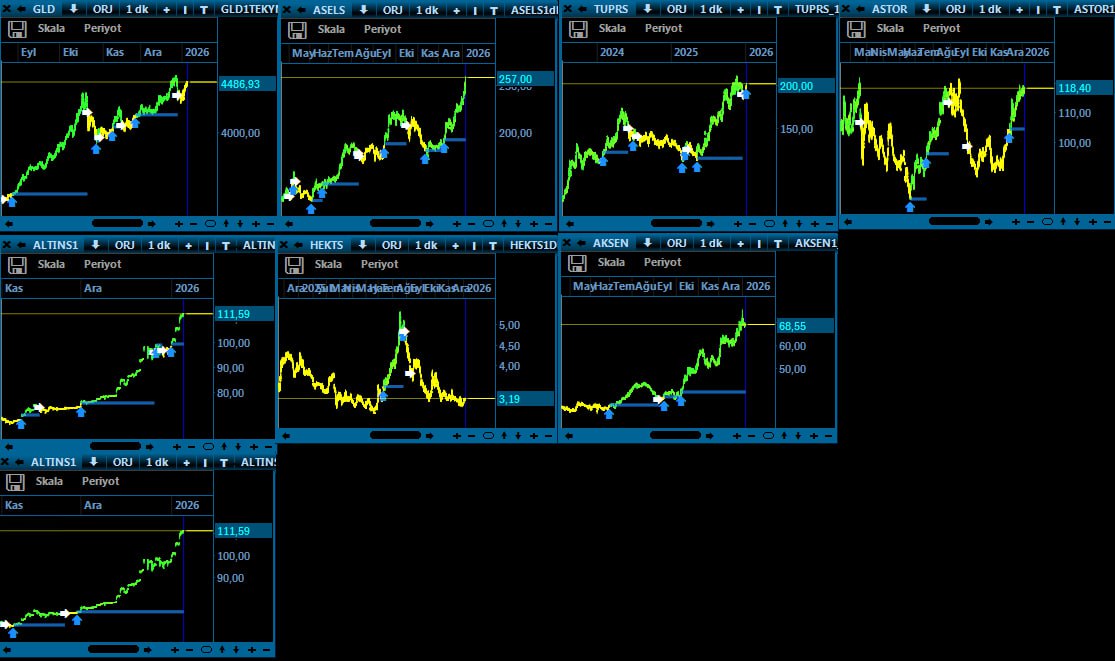The width and height of the screenshot is (1115, 661).
Task: Toggle ORJ mode in the ASELS window
Action: (x=393, y=10)
